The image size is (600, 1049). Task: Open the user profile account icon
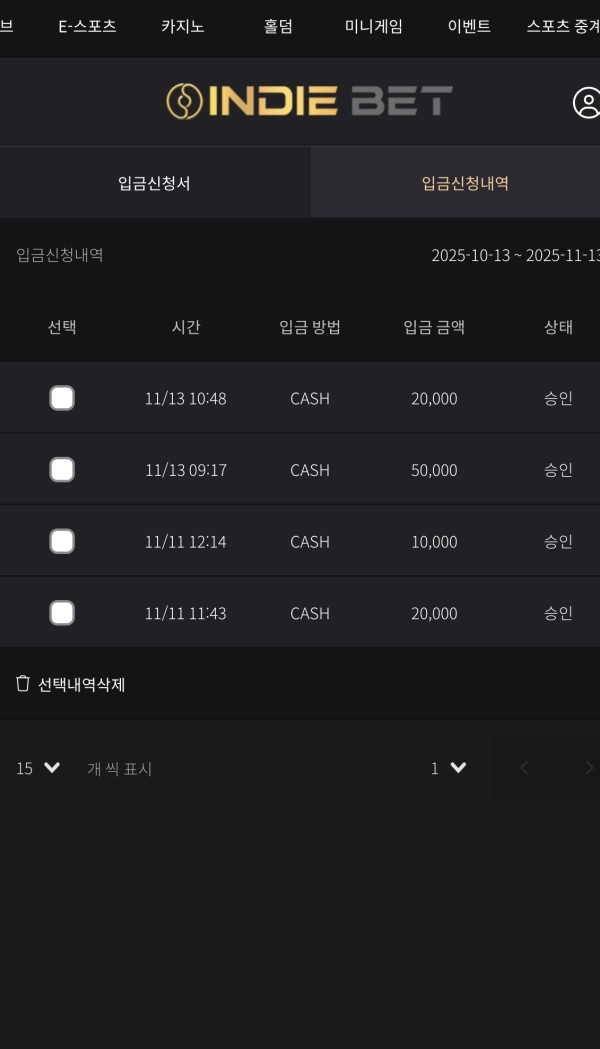[586, 101]
